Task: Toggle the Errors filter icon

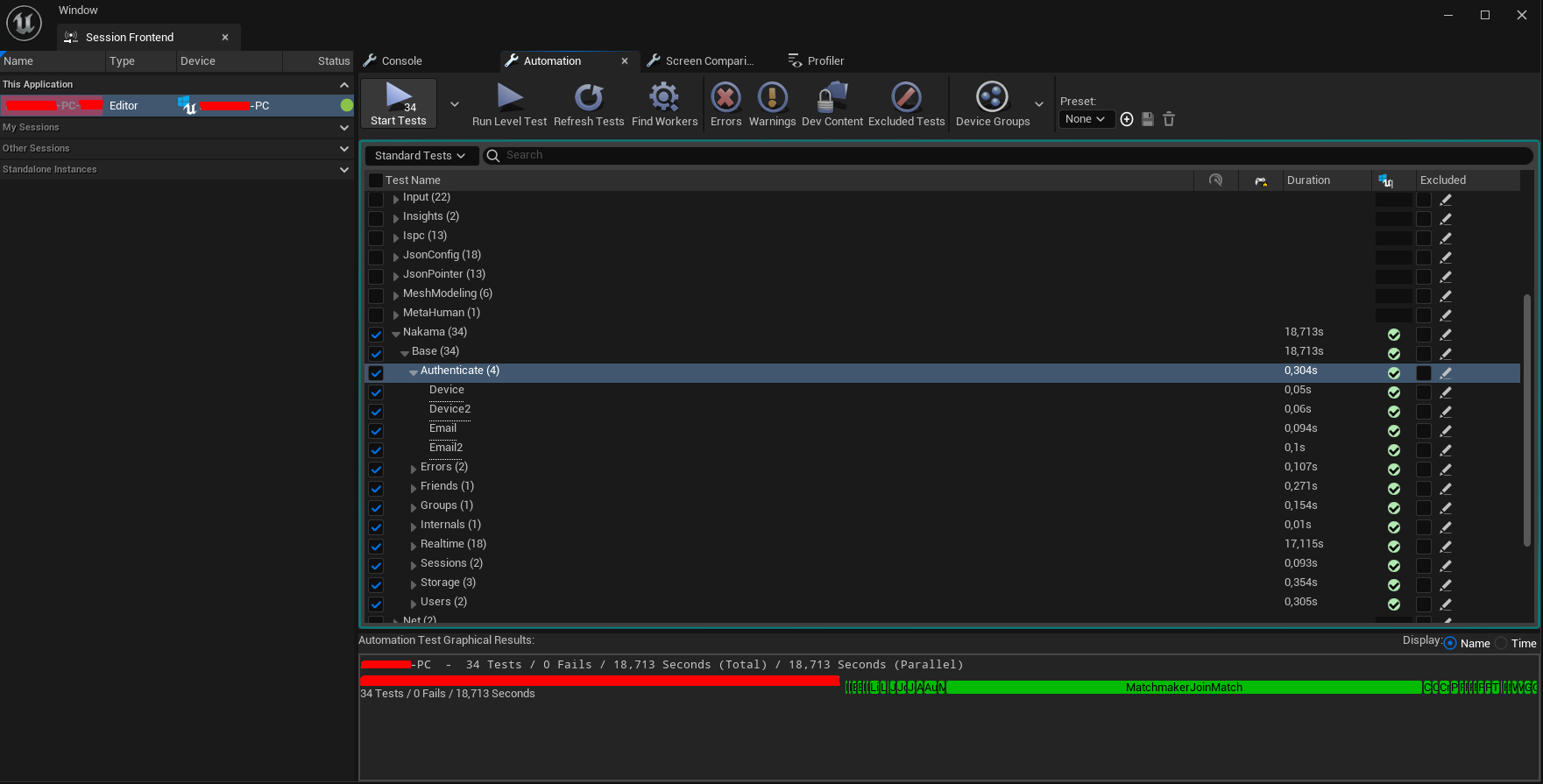Action: [x=725, y=97]
